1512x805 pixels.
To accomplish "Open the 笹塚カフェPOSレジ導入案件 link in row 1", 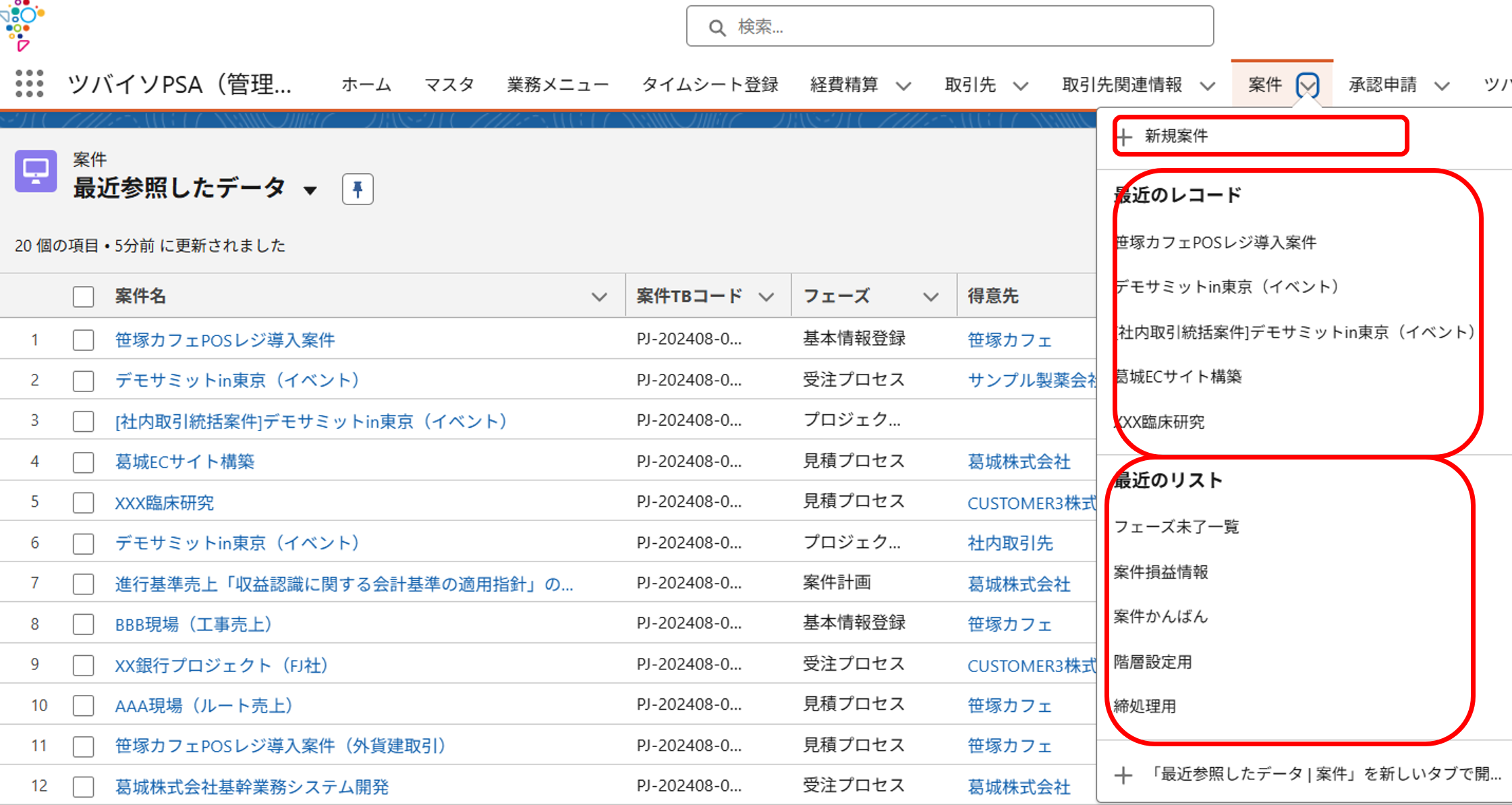I will pyautogui.click(x=225, y=340).
